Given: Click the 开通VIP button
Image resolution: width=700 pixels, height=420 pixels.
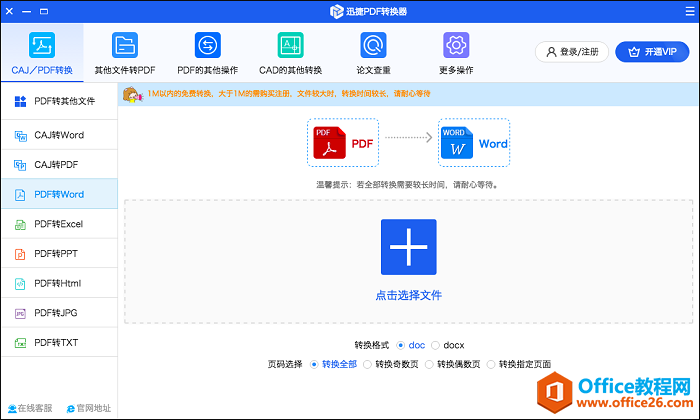Looking at the screenshot, I should point(653,51).
